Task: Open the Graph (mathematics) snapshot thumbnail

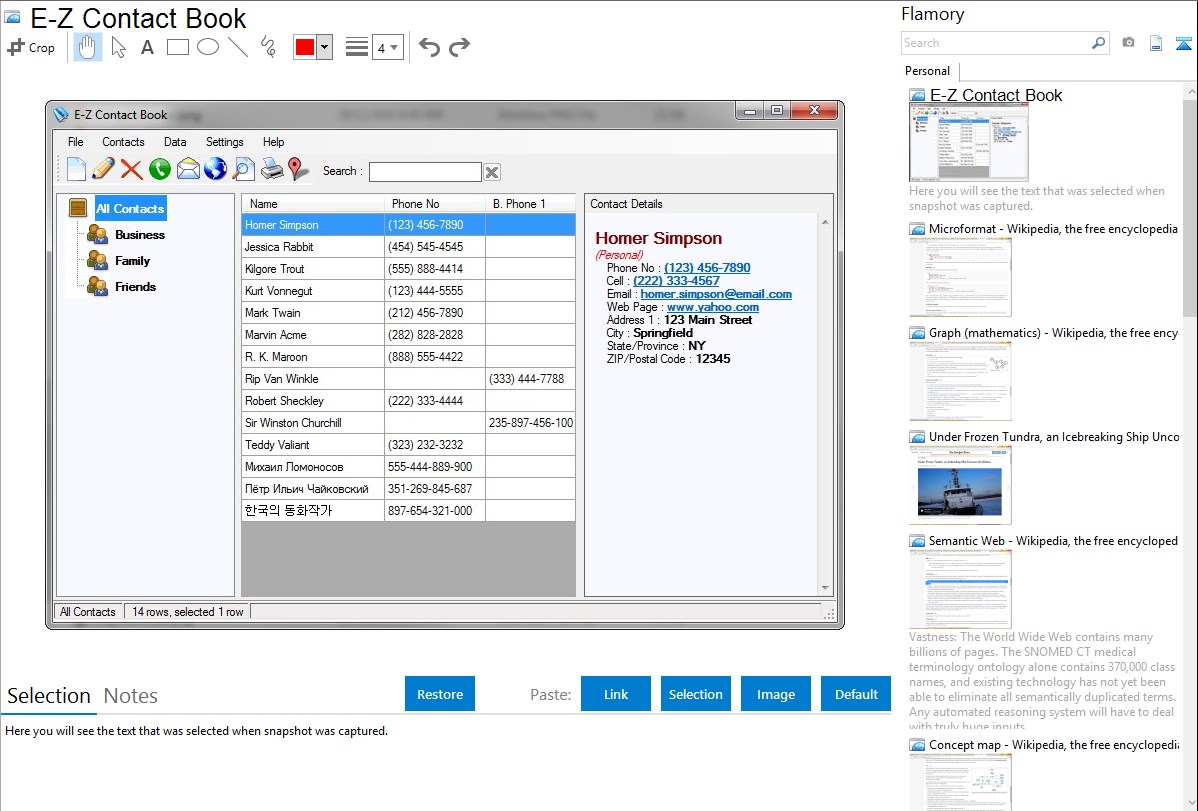Action: pos(960,381)
